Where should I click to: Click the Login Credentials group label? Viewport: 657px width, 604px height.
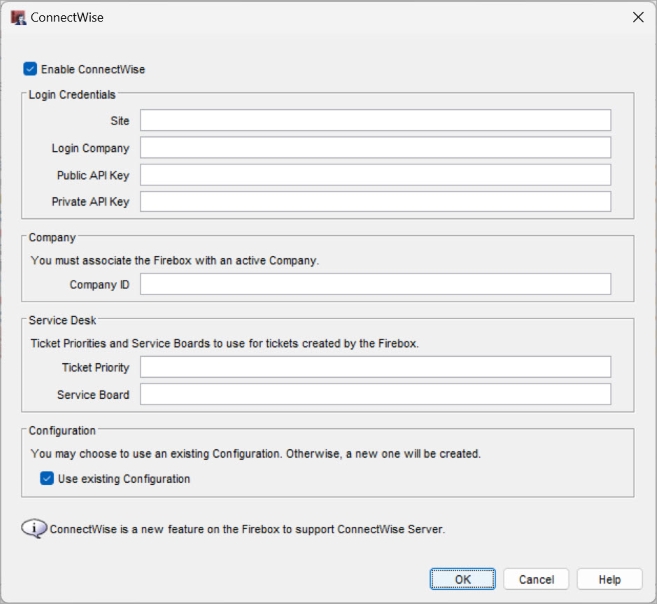pyautogui.click(x=72, y=95)
